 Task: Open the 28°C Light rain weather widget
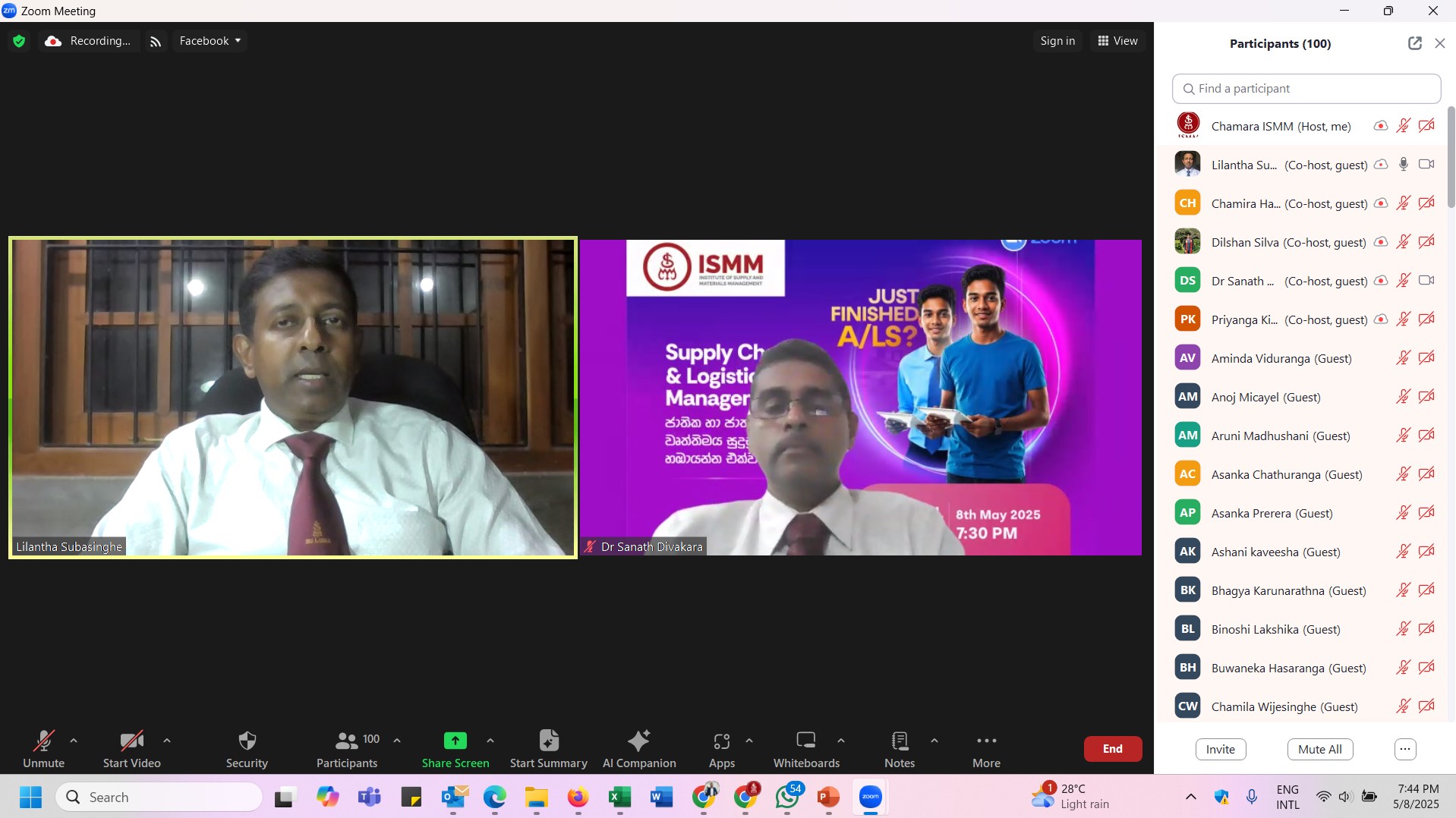pos(1070,797)
